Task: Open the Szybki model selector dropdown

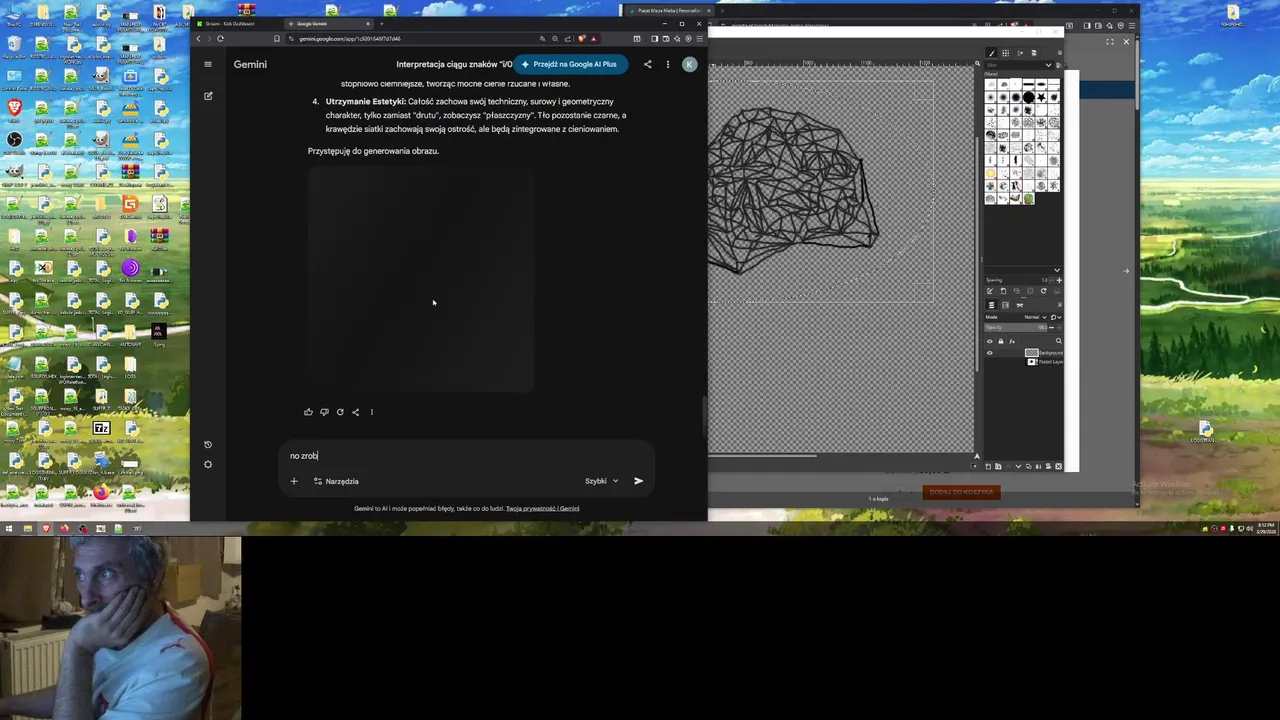Action: [x=601, y=481]
